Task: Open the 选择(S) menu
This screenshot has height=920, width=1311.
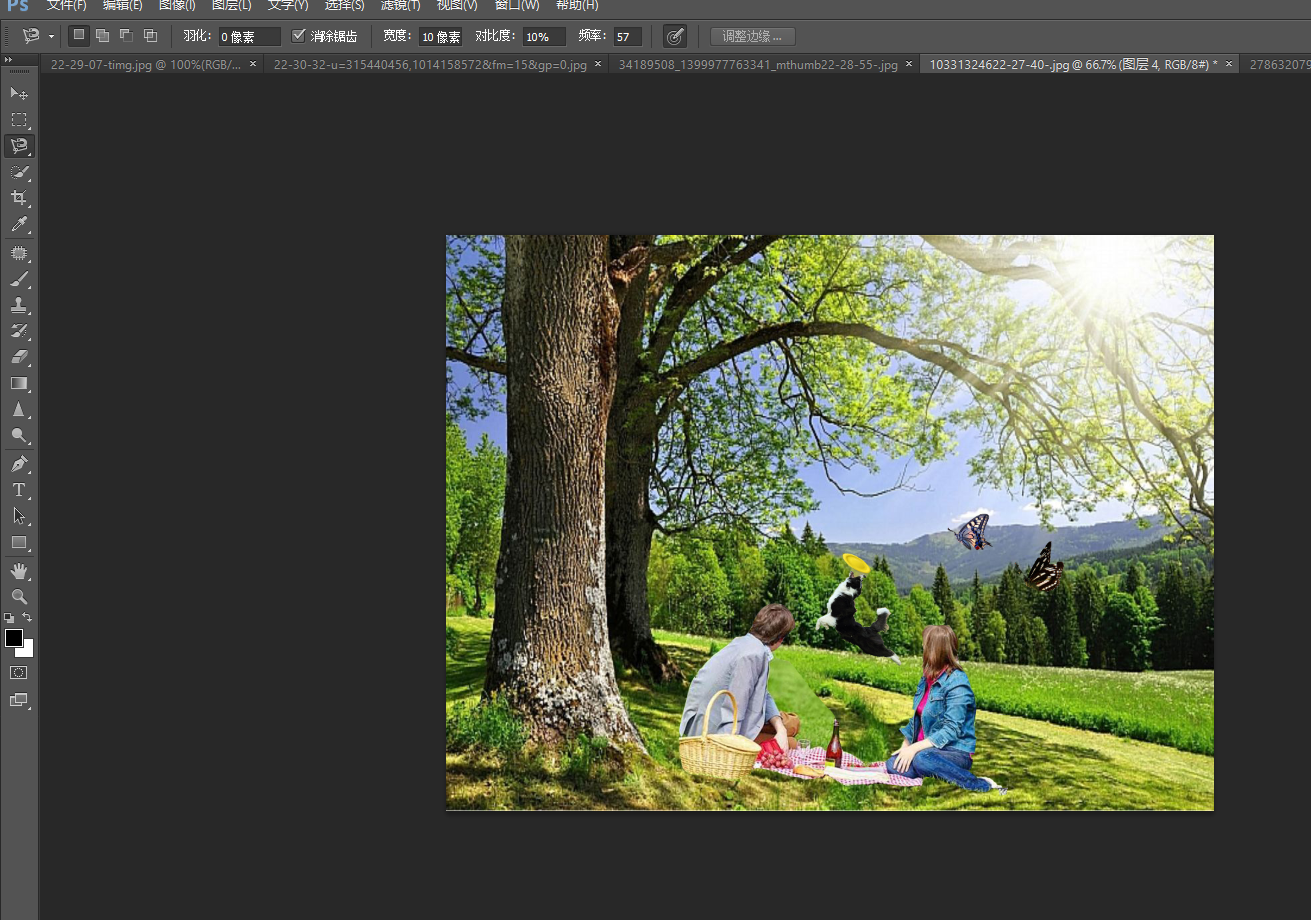Action: 344,5
